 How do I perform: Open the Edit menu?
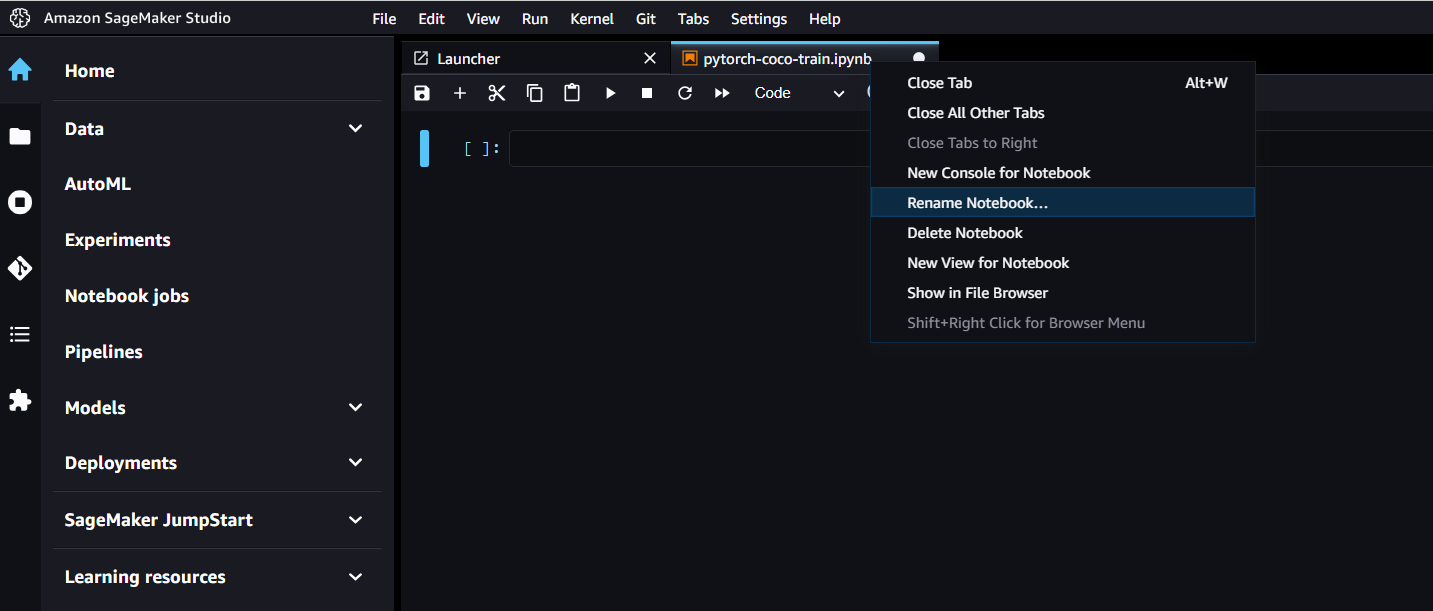(432, 19)
